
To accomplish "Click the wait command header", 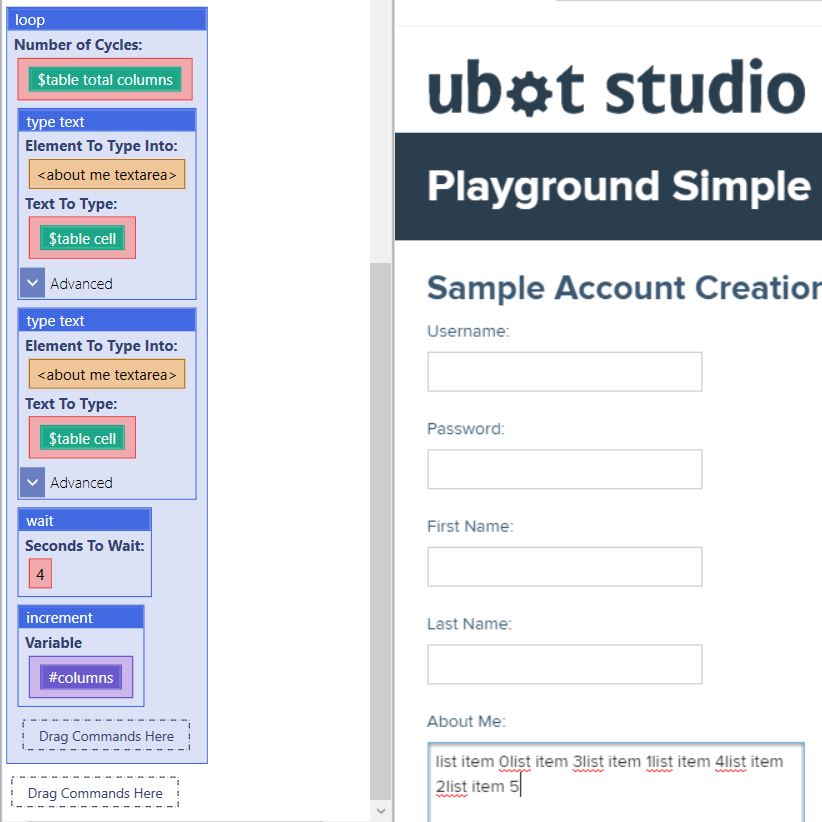I will (x=85, y=520).
